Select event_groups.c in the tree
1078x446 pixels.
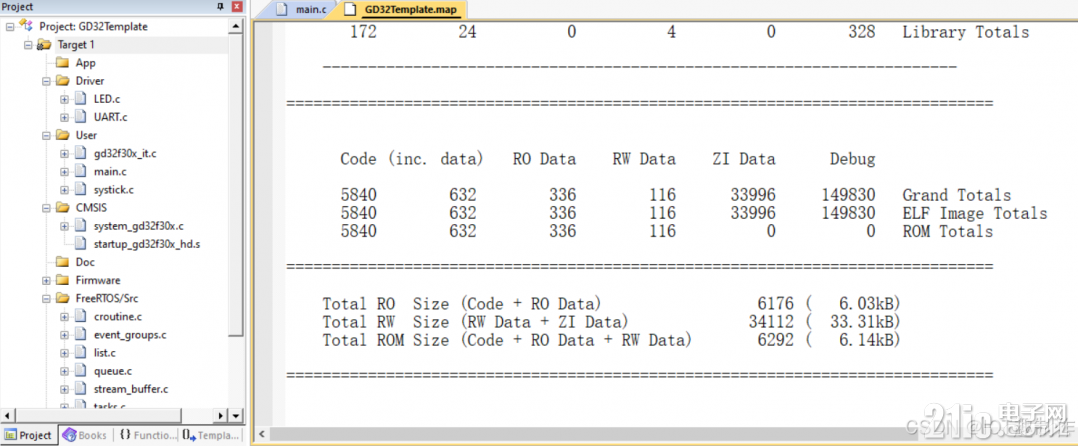(x=130, y=335)
